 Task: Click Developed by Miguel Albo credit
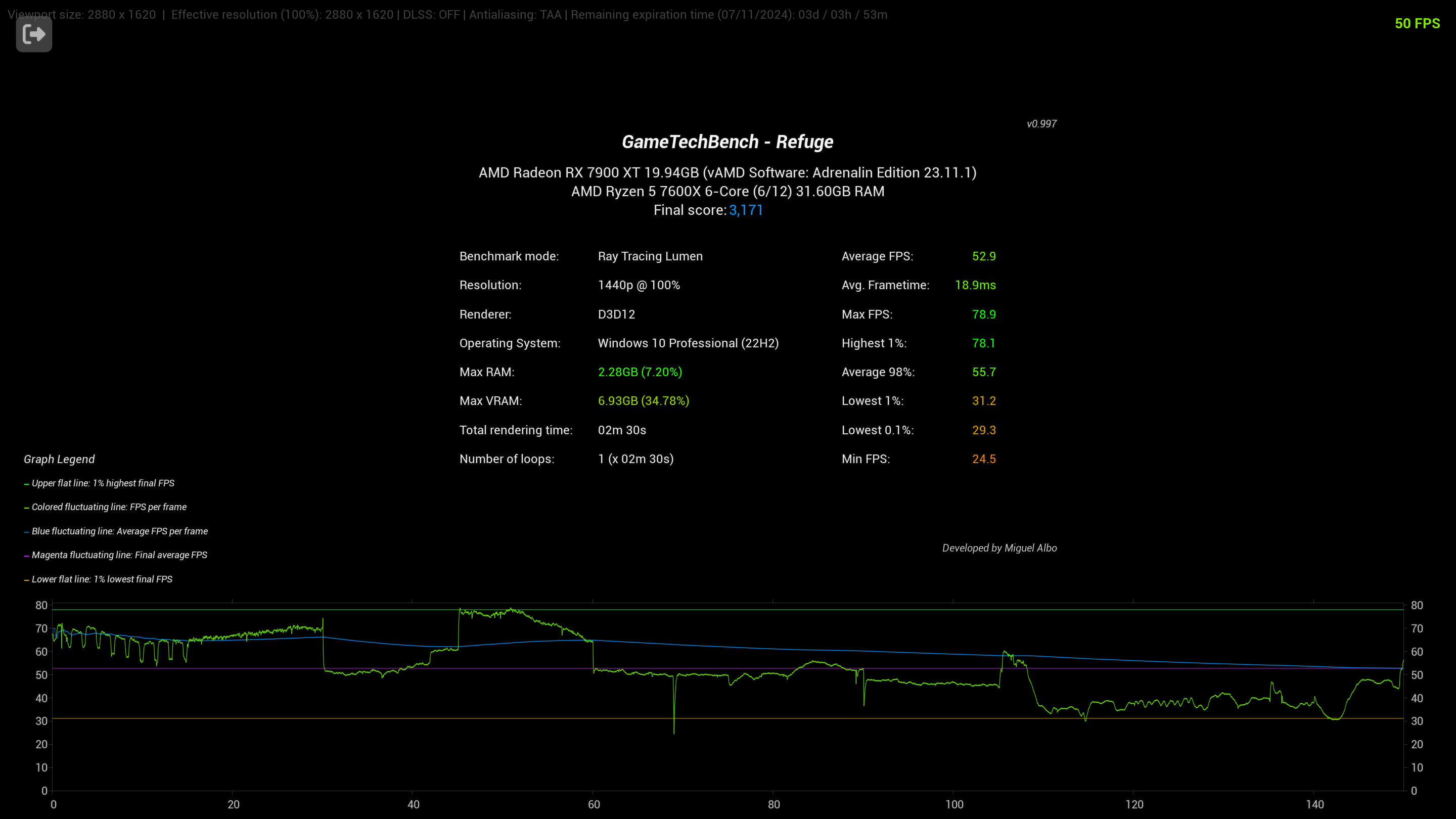(999, 548)
